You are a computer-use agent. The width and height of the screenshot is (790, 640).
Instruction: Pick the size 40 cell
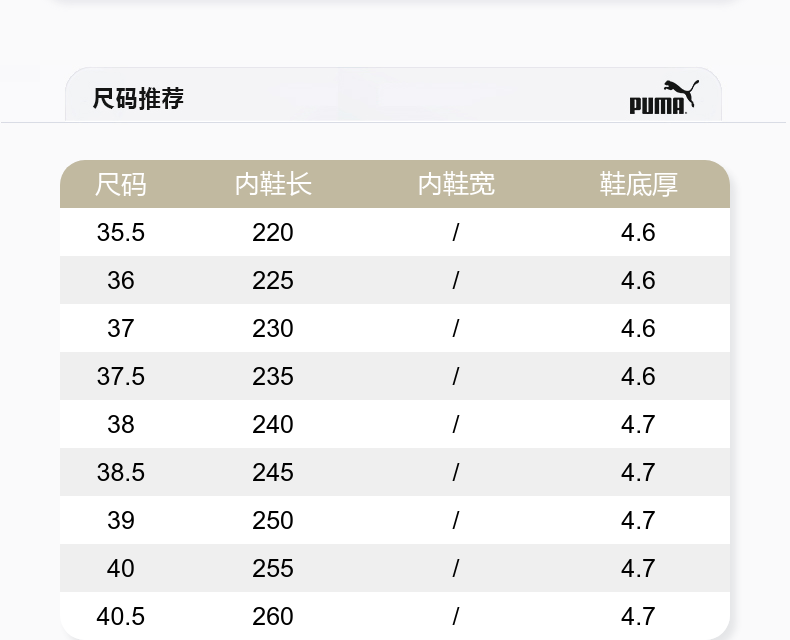click(121, 569)
